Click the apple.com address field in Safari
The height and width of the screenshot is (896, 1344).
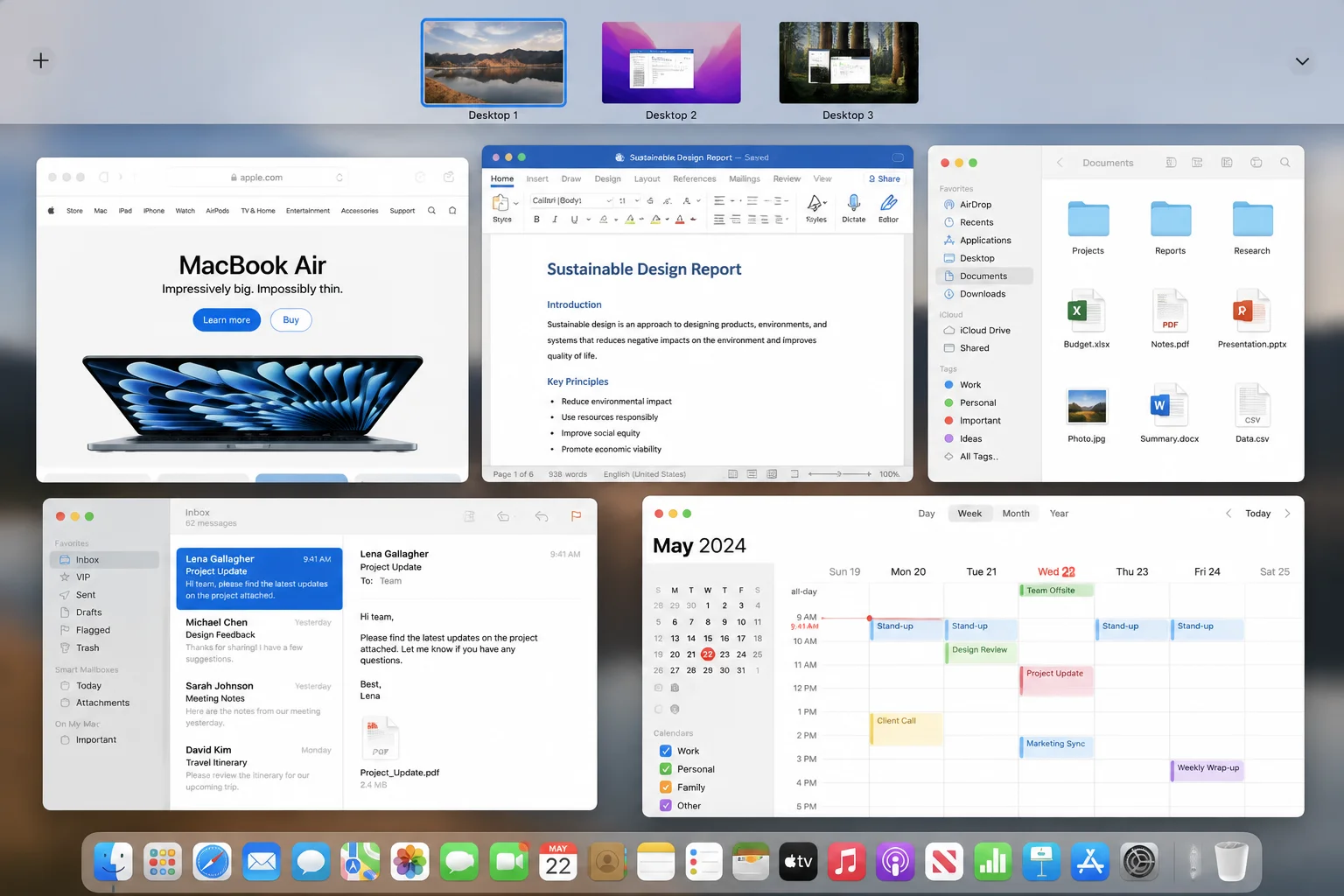coord(255,178)
